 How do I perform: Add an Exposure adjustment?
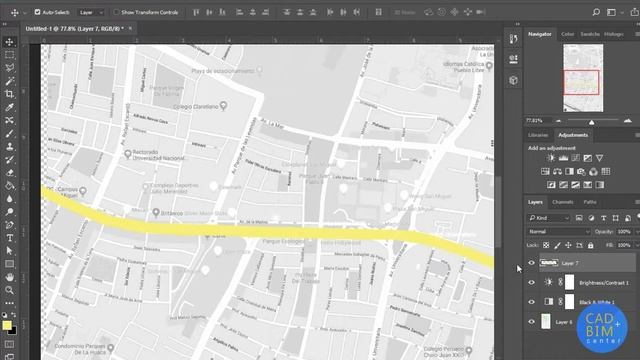click(587, 158)
